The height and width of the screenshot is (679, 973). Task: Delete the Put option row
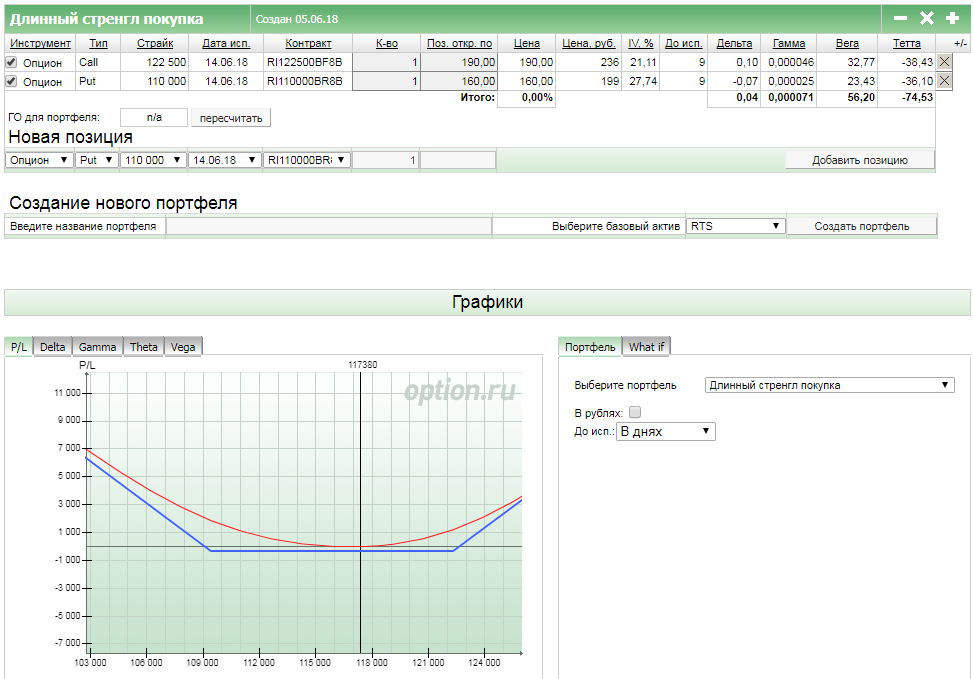click(x=944, y=81)
